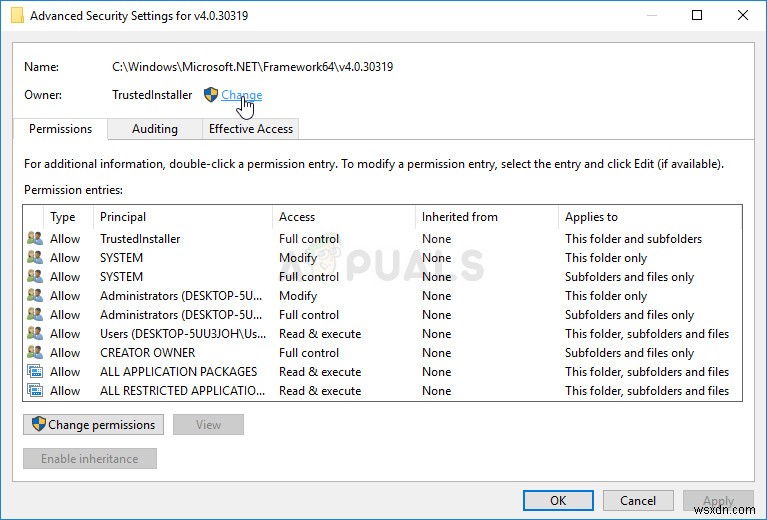Switch to the Effective Access tab
767x520 pixels.
point(250,129)
